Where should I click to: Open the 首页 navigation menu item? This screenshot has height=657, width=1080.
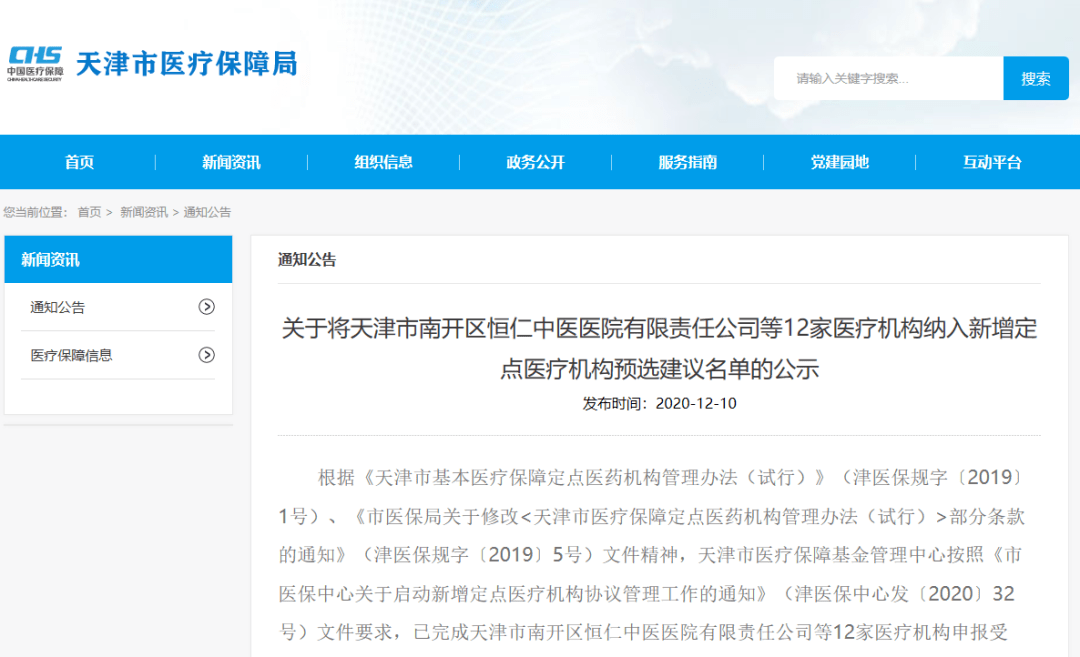tap(79, 162)
